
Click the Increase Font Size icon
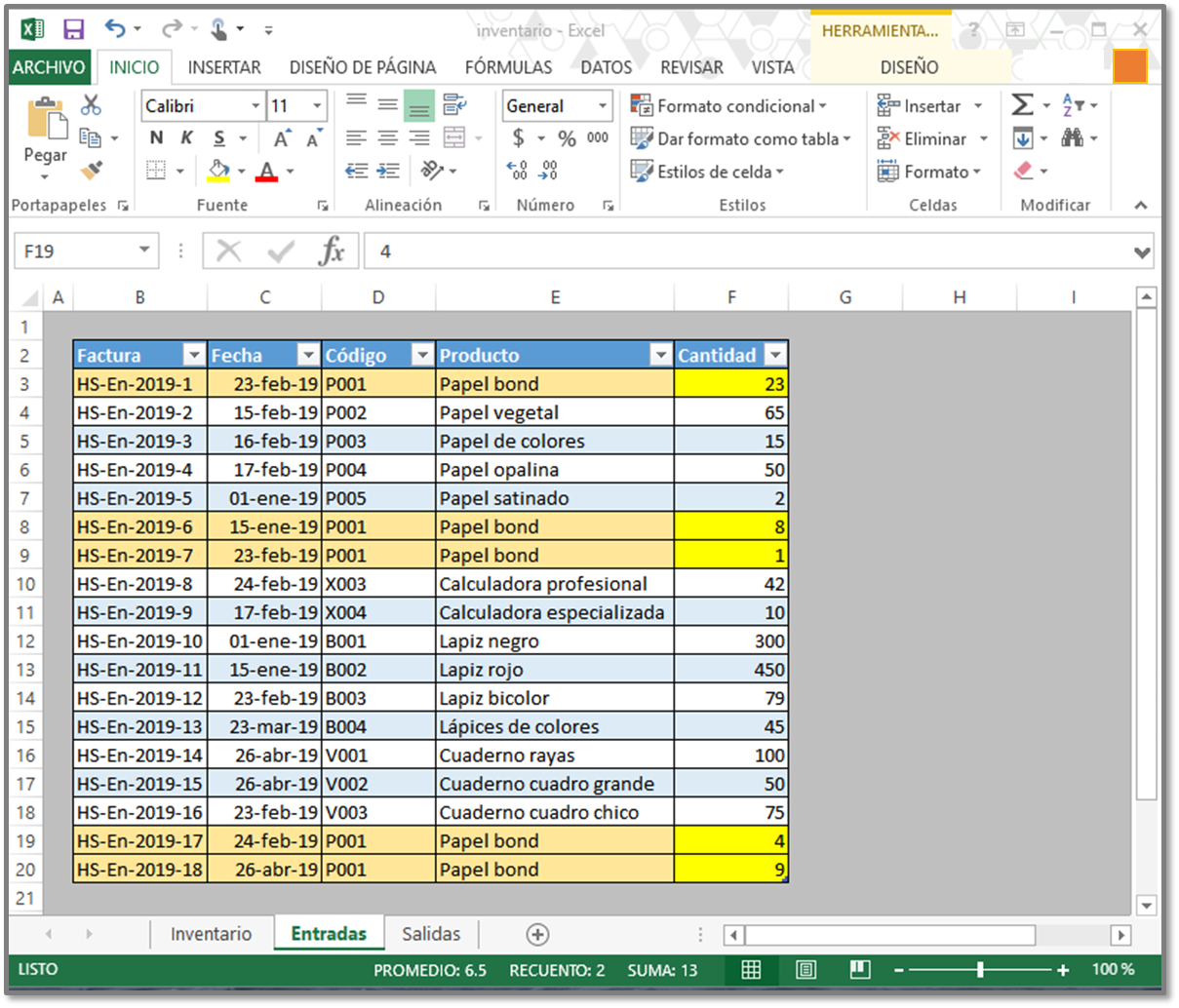282,138
